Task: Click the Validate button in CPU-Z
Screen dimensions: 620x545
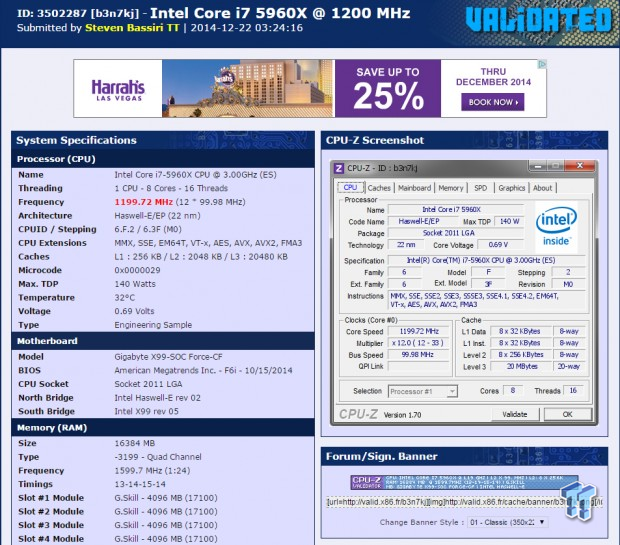Action: 515,414
